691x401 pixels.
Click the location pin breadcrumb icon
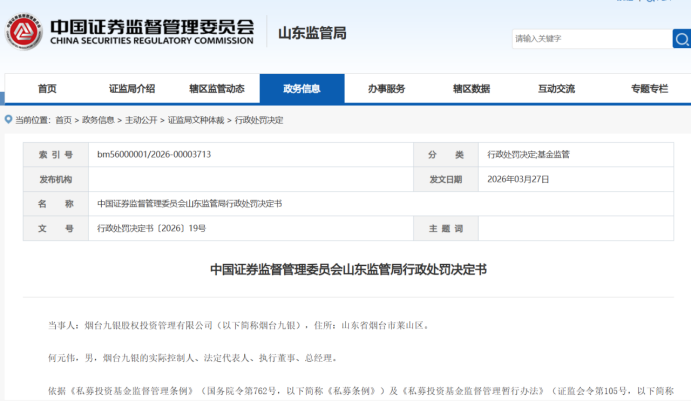pyautogui.click(x=9, y=120)
